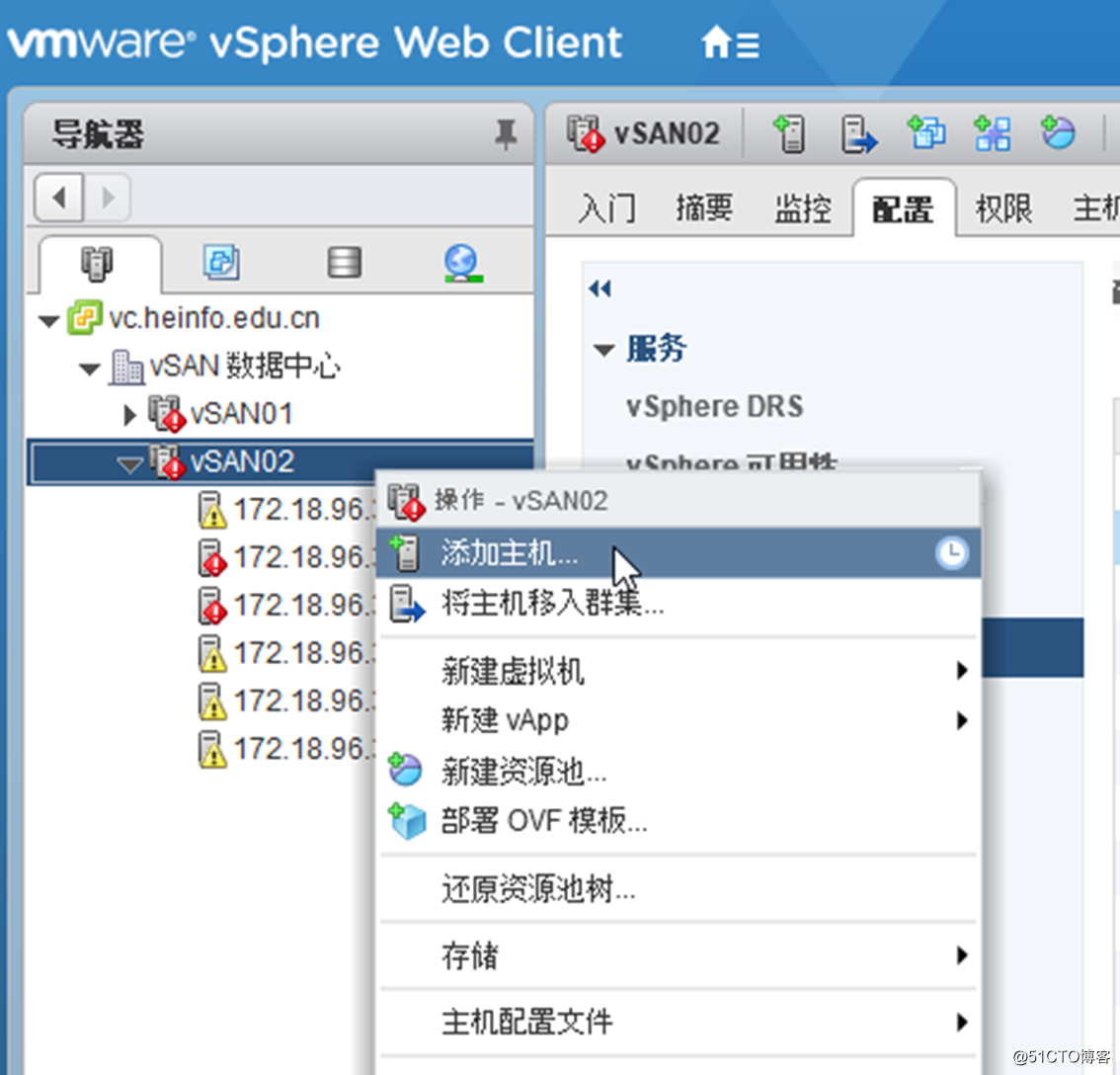Open the 入门 tab
Viewport: 1120px width, 1075px height.
606,208
